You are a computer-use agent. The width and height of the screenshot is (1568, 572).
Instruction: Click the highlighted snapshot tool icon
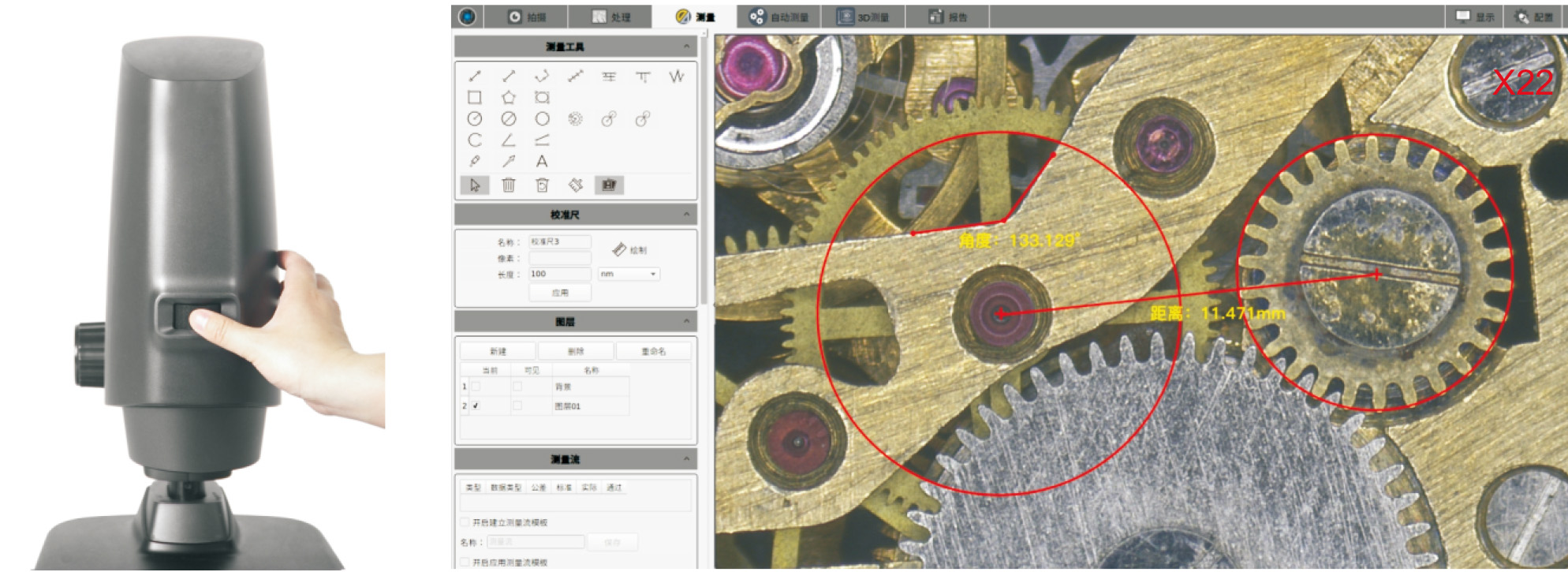(609, 185)
